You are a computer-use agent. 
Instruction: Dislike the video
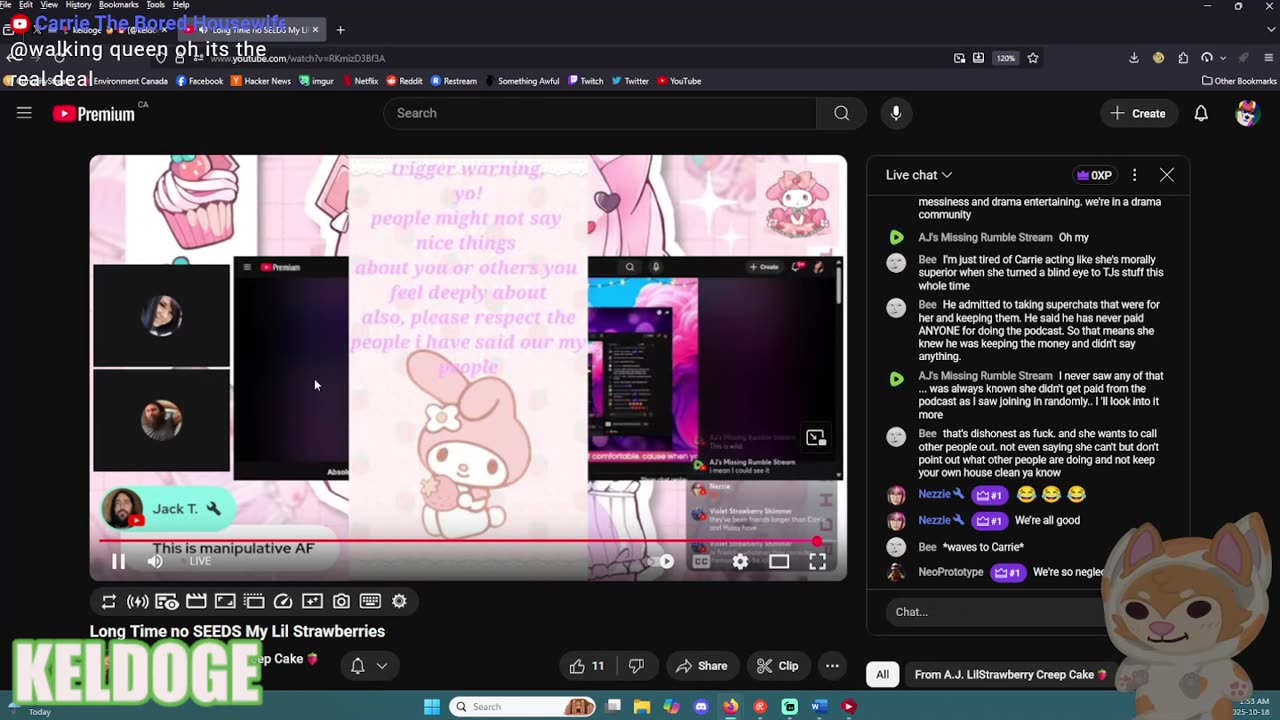(x=636, y=666)
